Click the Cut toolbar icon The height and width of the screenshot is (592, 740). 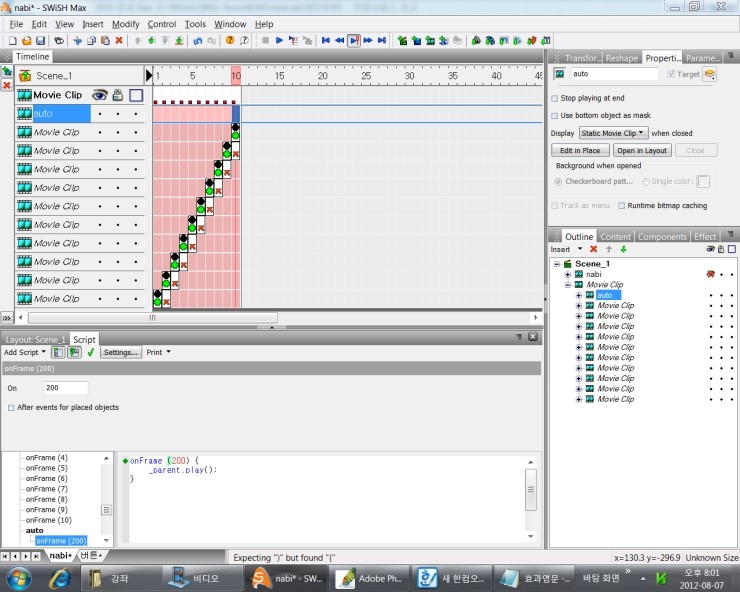pos(77,41)
